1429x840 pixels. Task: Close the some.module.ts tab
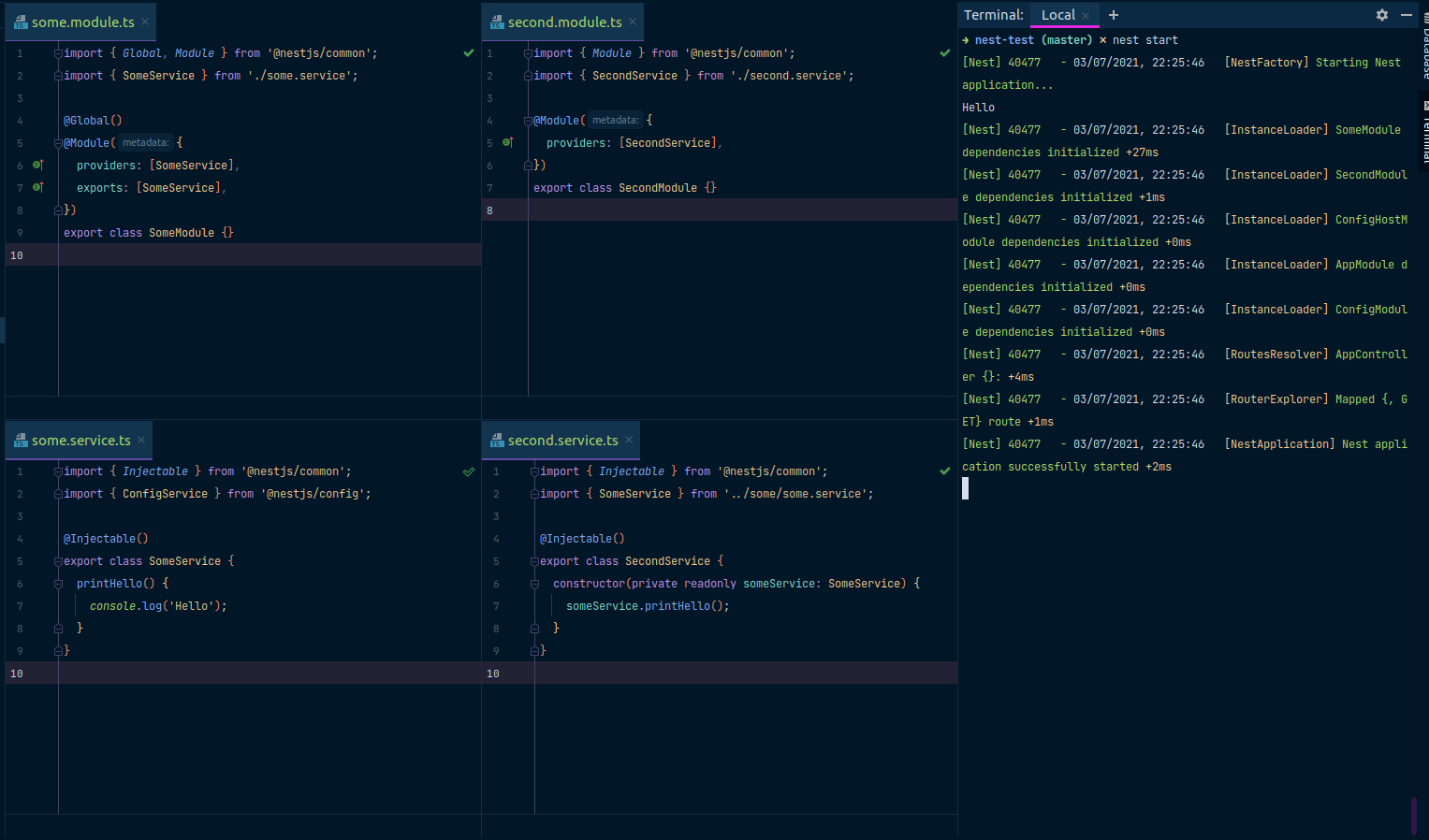coord(145,22)
